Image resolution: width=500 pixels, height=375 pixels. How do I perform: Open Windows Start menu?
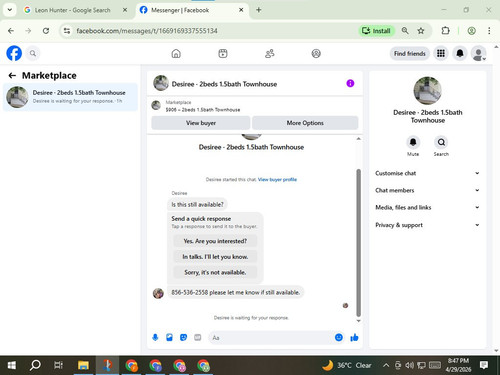12,365
